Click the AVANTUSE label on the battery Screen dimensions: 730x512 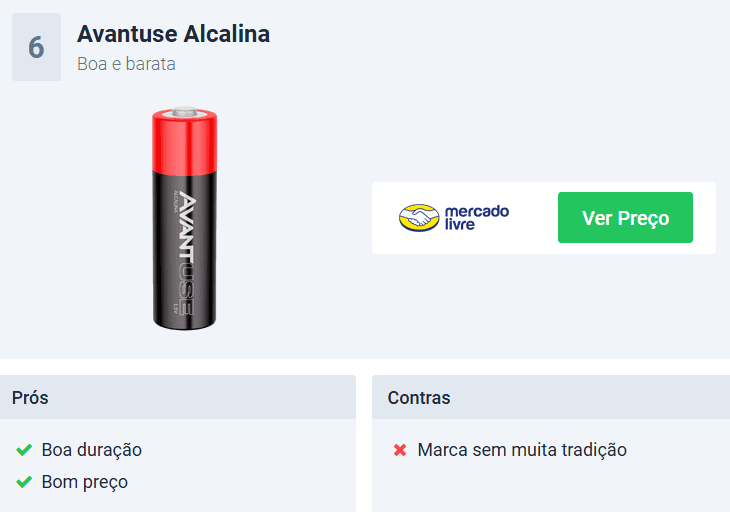click(187, 253)
